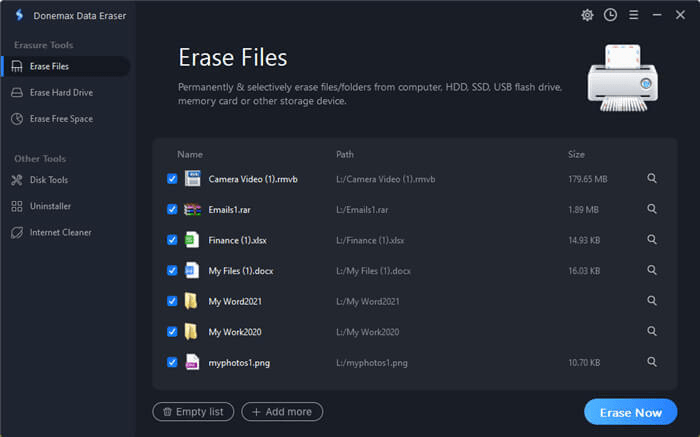
Task: Click the magnifier icon for myphotos1.png
Action: (652, 362)
